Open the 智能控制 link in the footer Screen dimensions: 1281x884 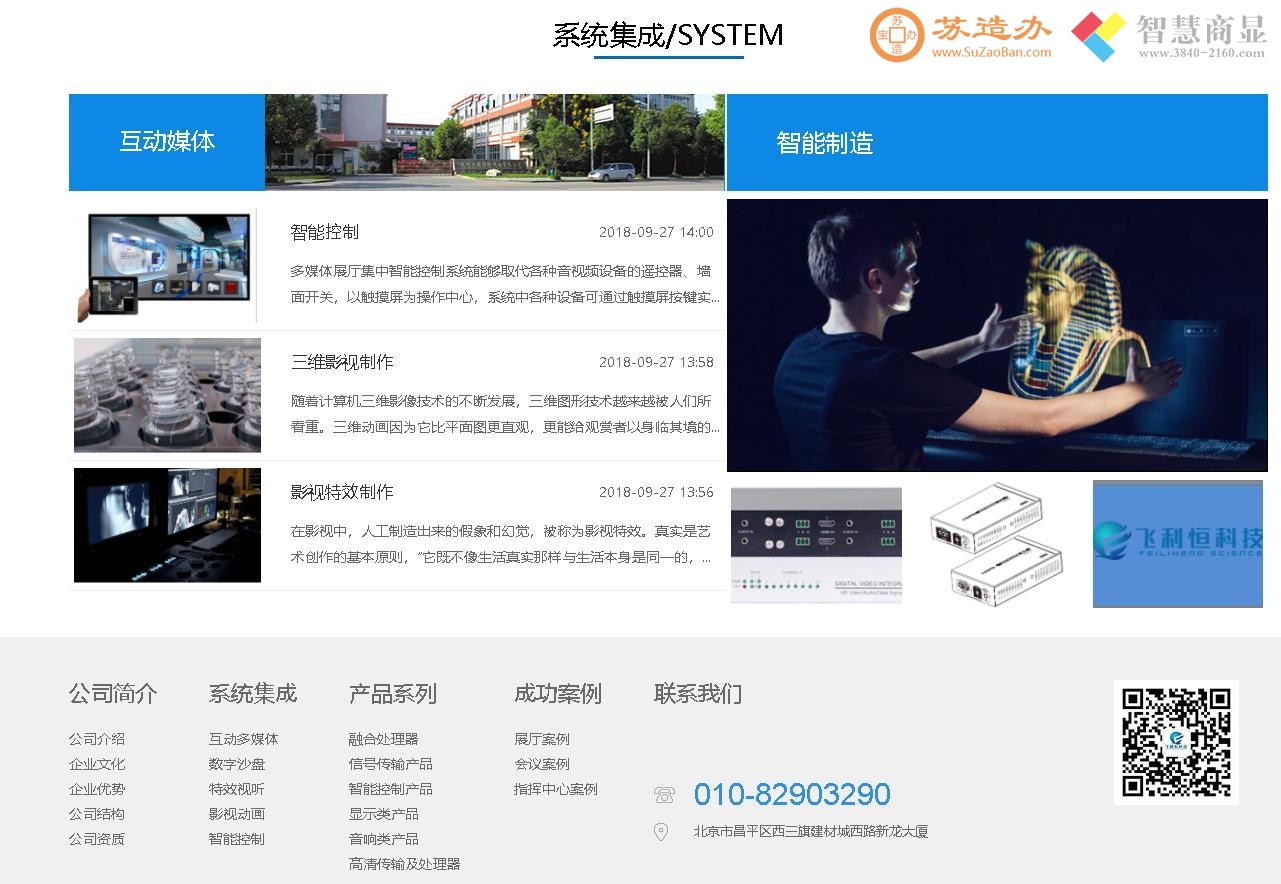(x=237, y=839)
